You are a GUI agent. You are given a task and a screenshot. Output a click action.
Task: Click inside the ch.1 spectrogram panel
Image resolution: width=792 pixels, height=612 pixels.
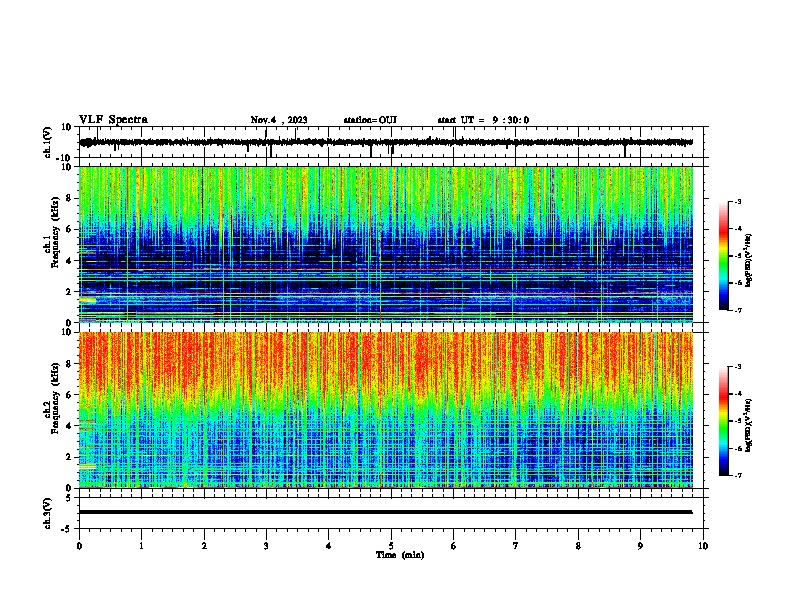(x=386, y=244)
